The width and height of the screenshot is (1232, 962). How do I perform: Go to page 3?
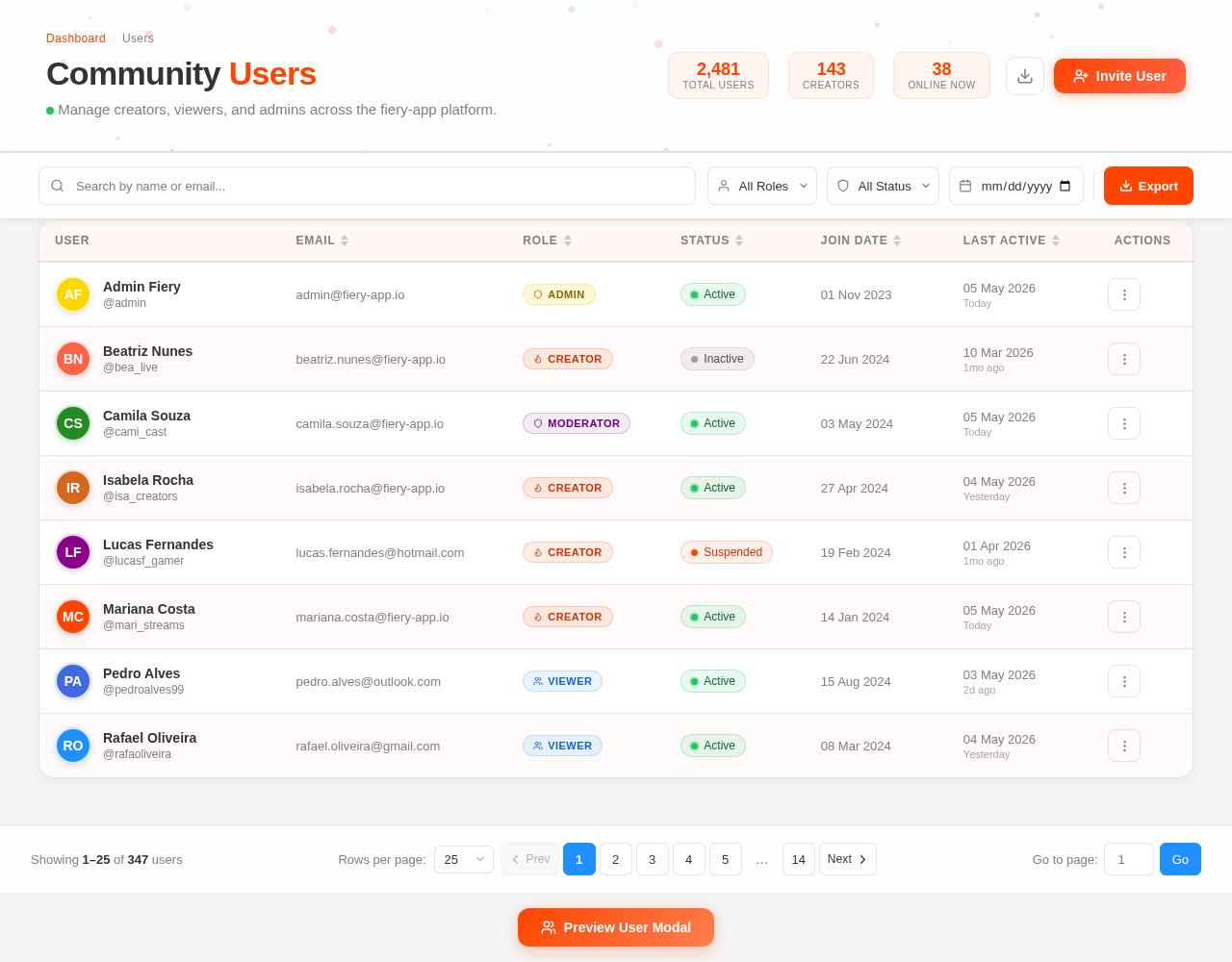(653, 859)
